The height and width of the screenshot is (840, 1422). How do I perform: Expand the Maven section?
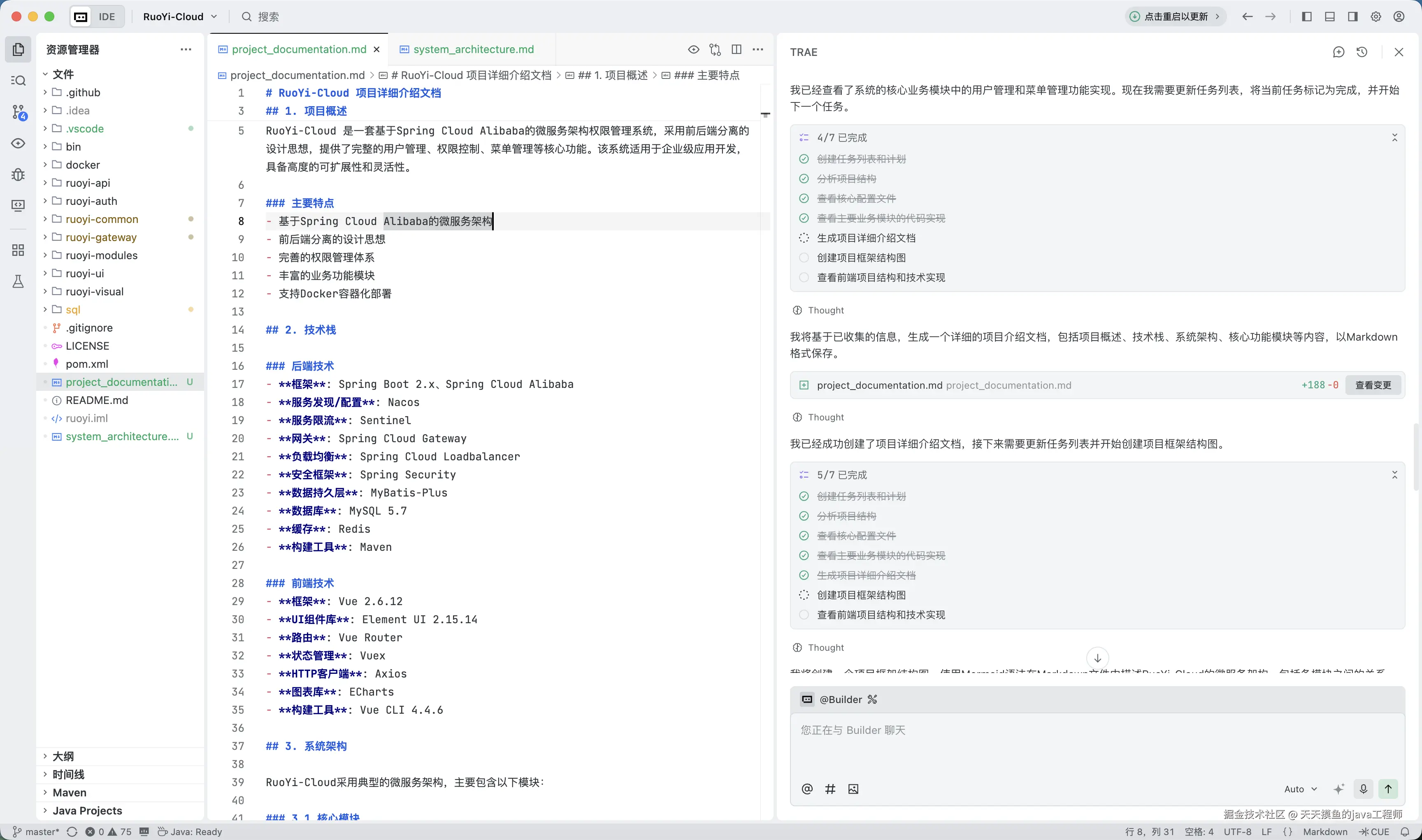tap(69, 792)
